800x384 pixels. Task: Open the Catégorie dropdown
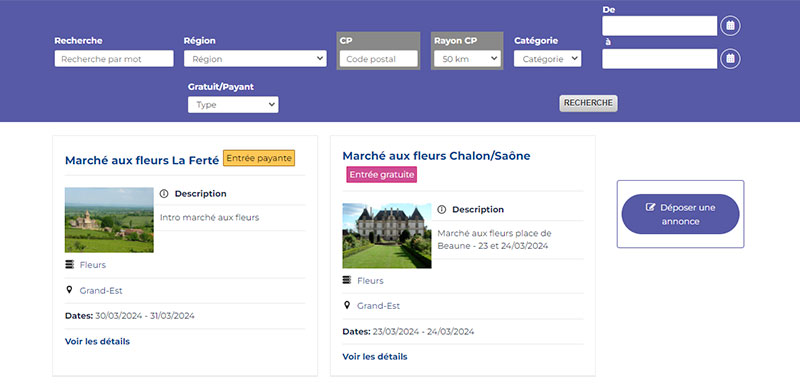(547, 59)
